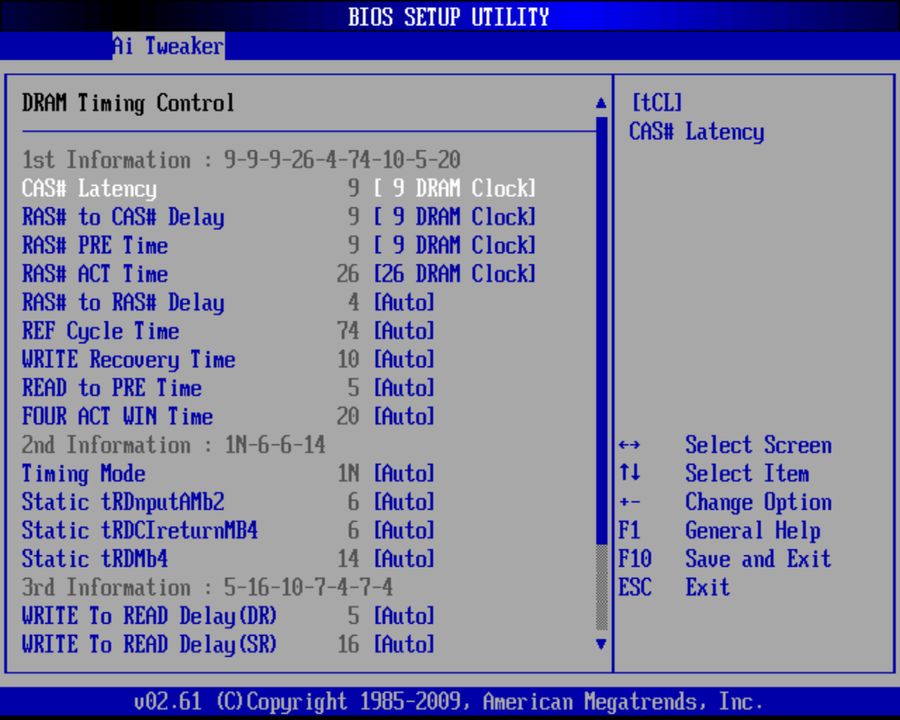This screenshot has height=720, width=900.
Task: Click the [tCL] help text
Action: click(657, 103)
